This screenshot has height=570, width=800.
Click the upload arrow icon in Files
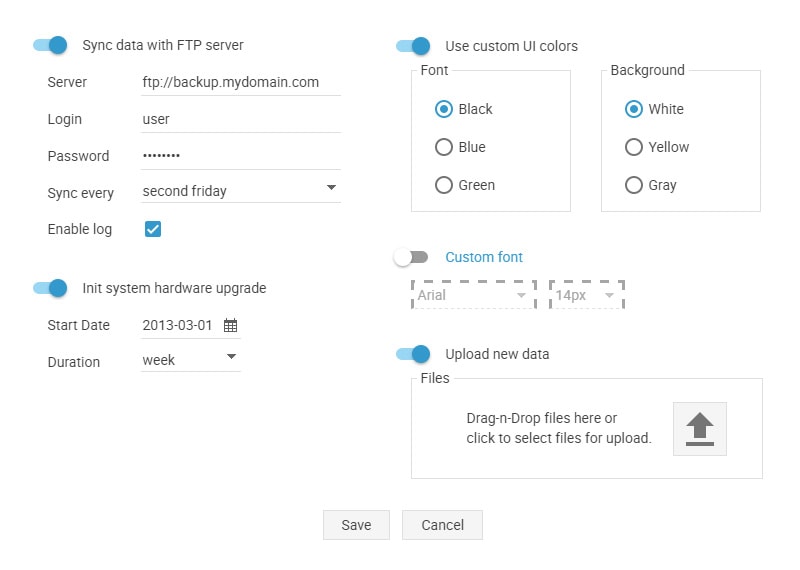[699, 429]
